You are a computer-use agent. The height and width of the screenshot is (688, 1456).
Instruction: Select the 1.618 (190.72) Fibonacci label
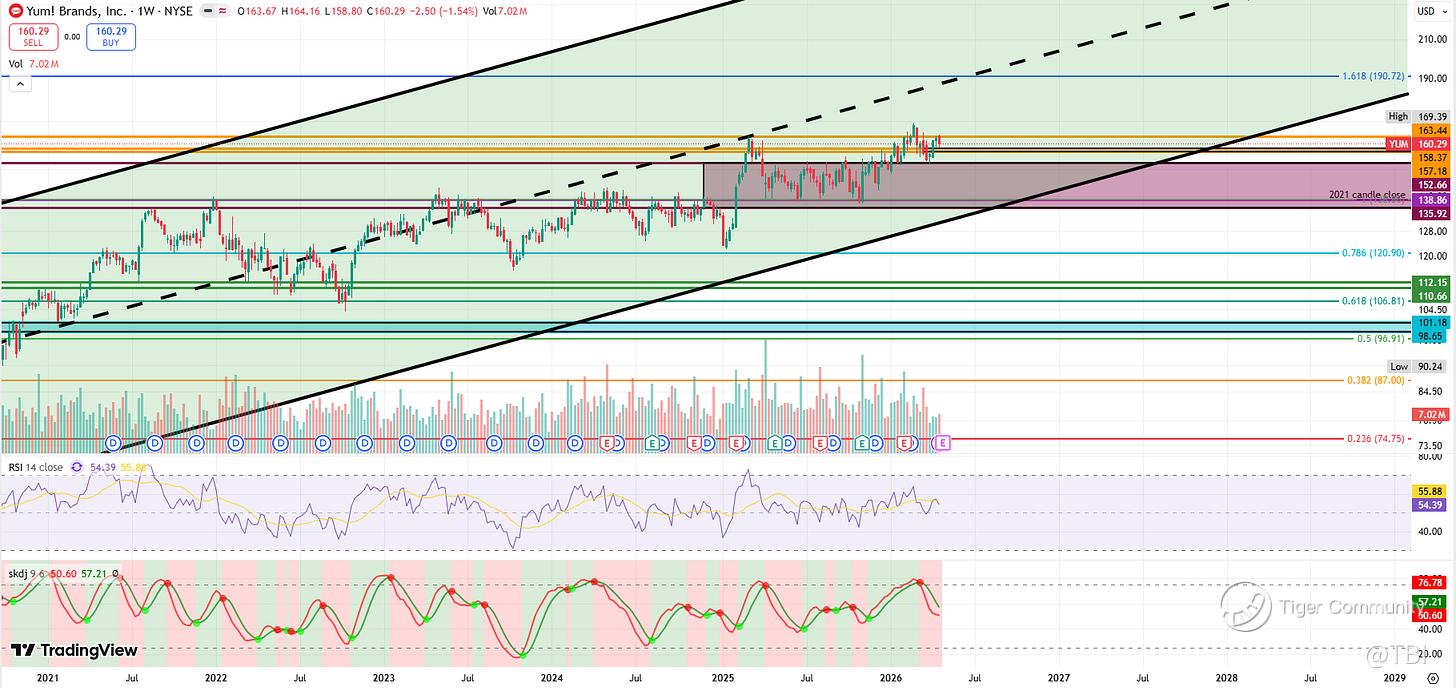coord(1373,76)
